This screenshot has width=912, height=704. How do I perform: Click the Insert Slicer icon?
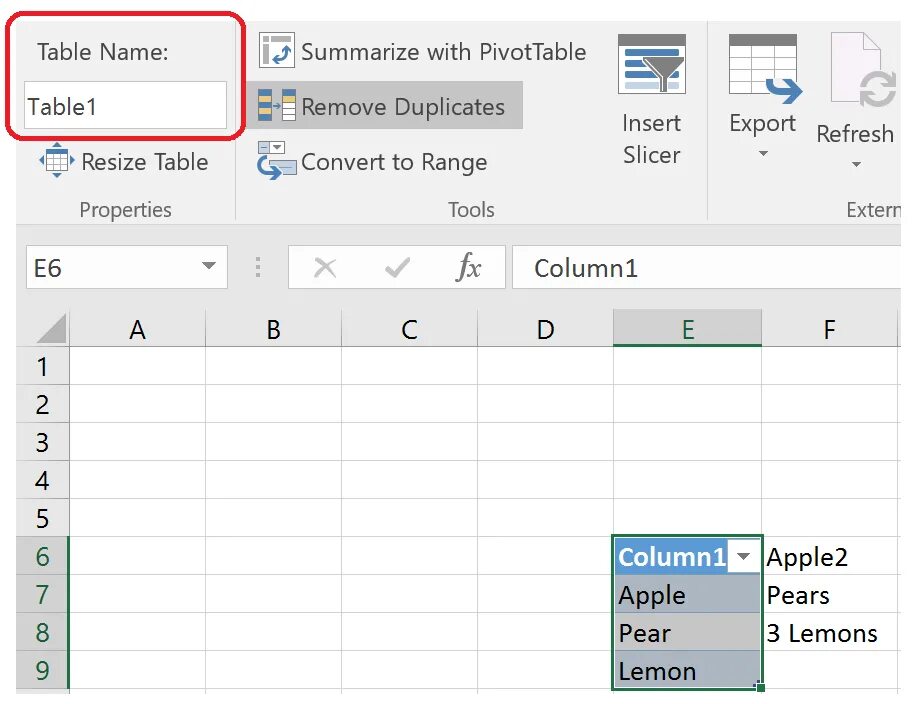pos(651,66)
